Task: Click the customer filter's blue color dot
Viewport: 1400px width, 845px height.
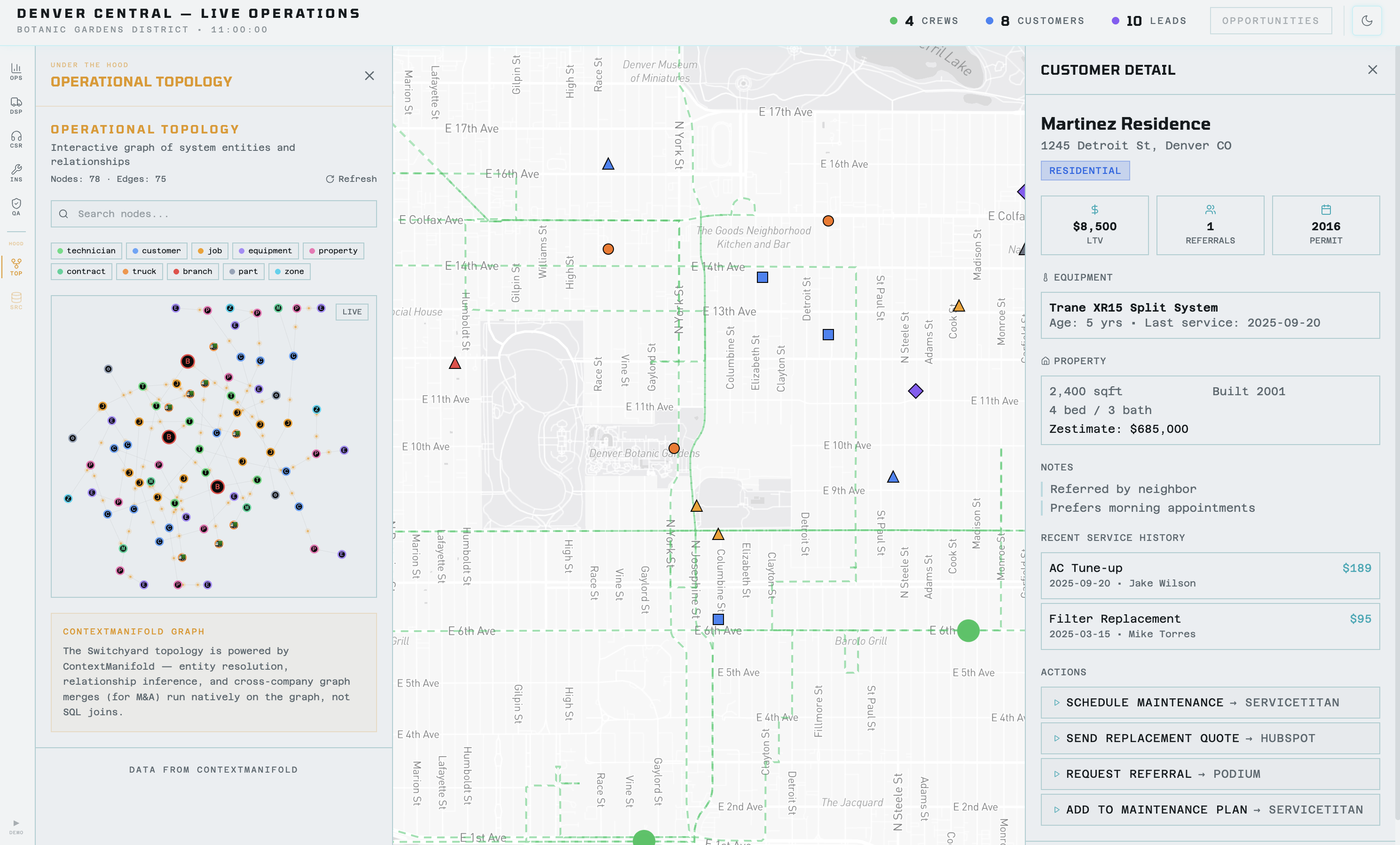Action: tap(136, 250)
